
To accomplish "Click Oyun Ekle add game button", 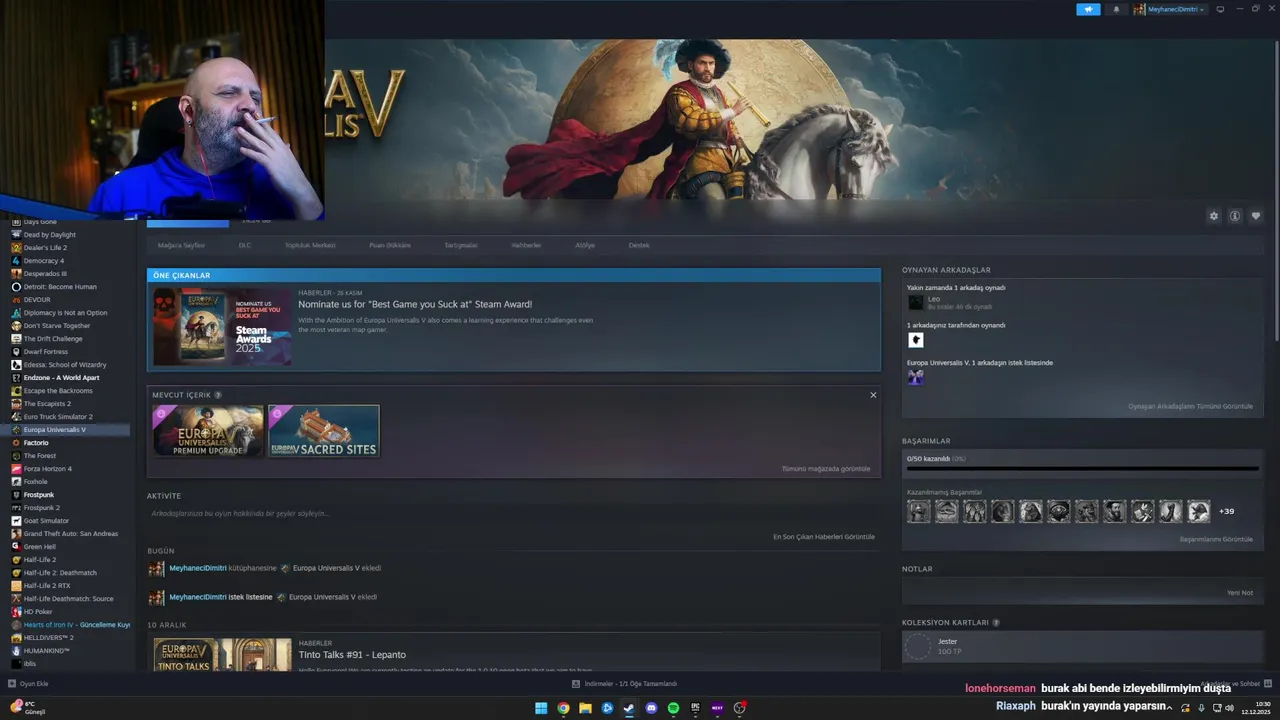I will pyautogui.click(x=29, y=684).
